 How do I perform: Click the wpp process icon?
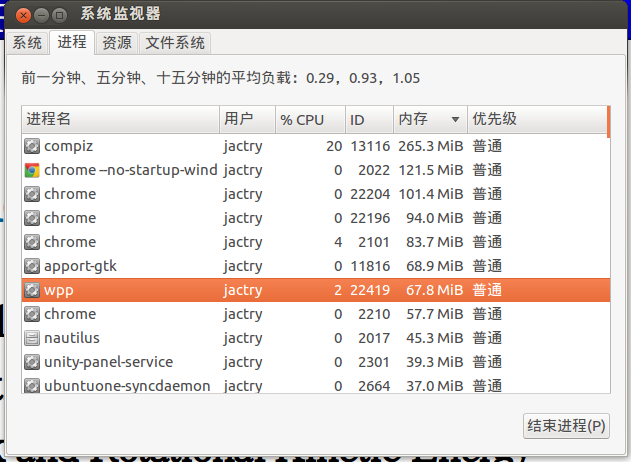point(32,290)
